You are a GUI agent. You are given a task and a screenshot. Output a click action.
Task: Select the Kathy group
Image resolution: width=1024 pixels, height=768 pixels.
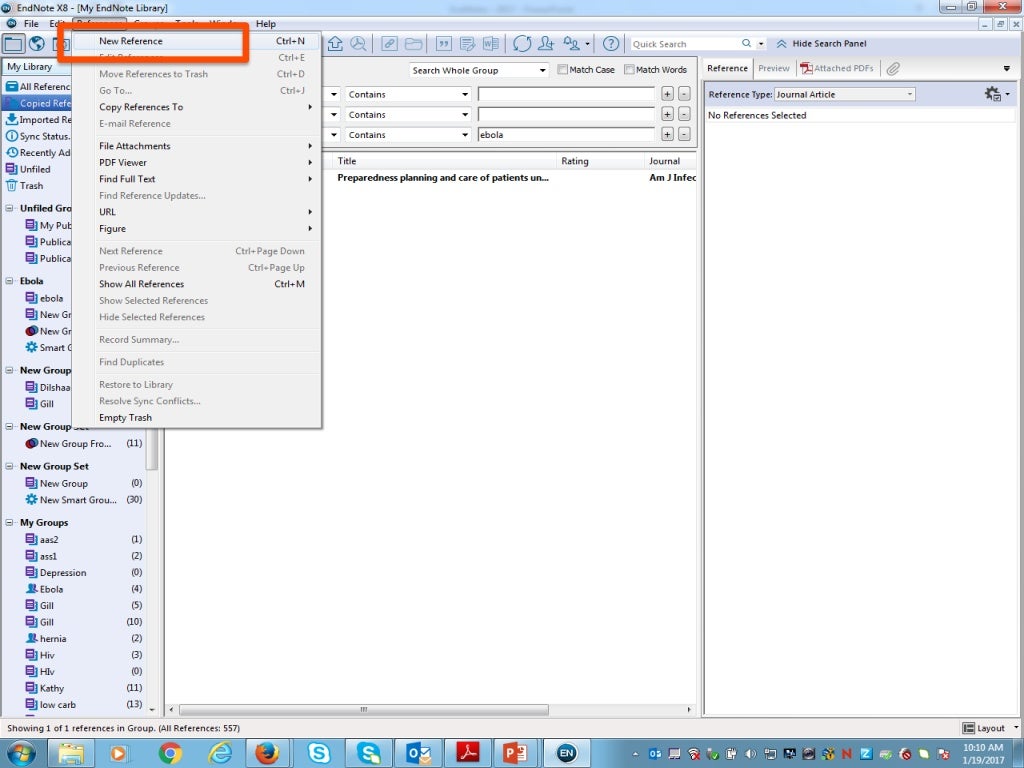[52, 688]
